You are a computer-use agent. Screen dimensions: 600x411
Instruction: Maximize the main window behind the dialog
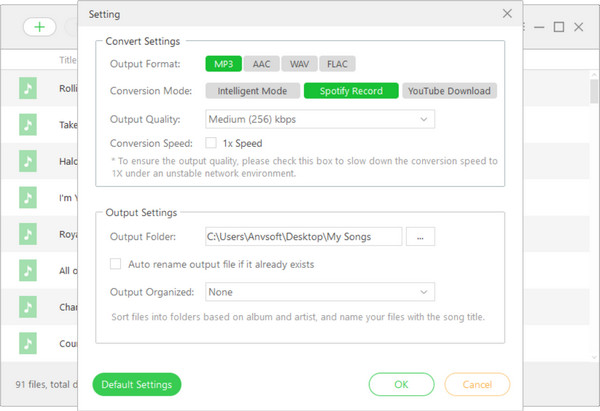(x=559, y=27)
